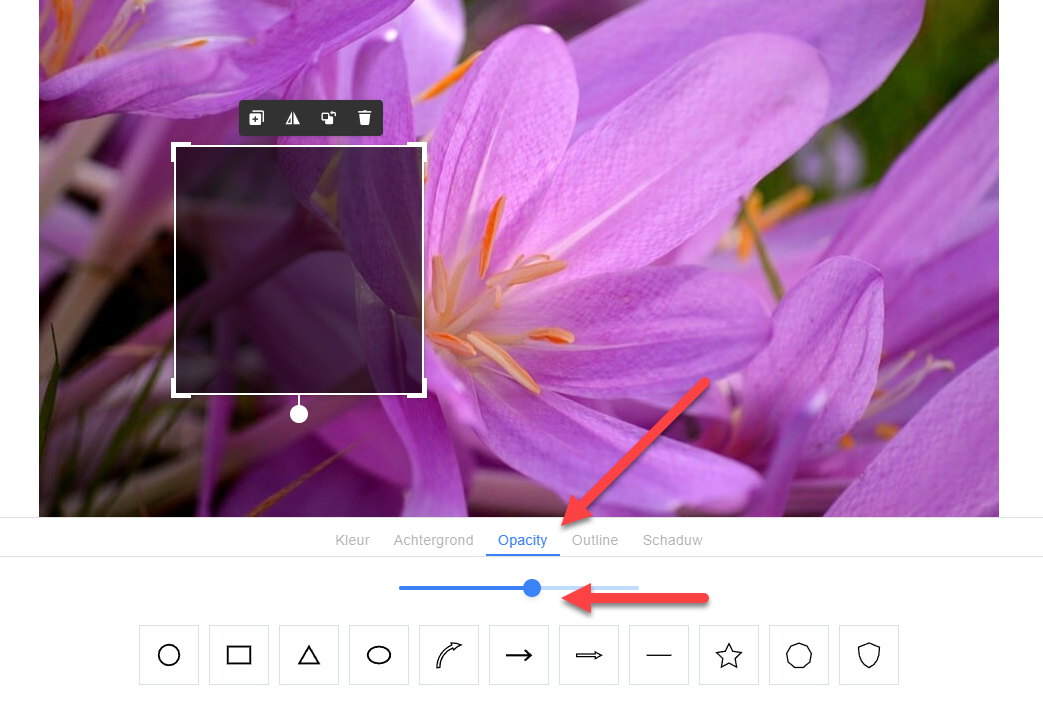
Task: Select the Opacity tab
Action: pyautogui.click(x=522, y=540)
